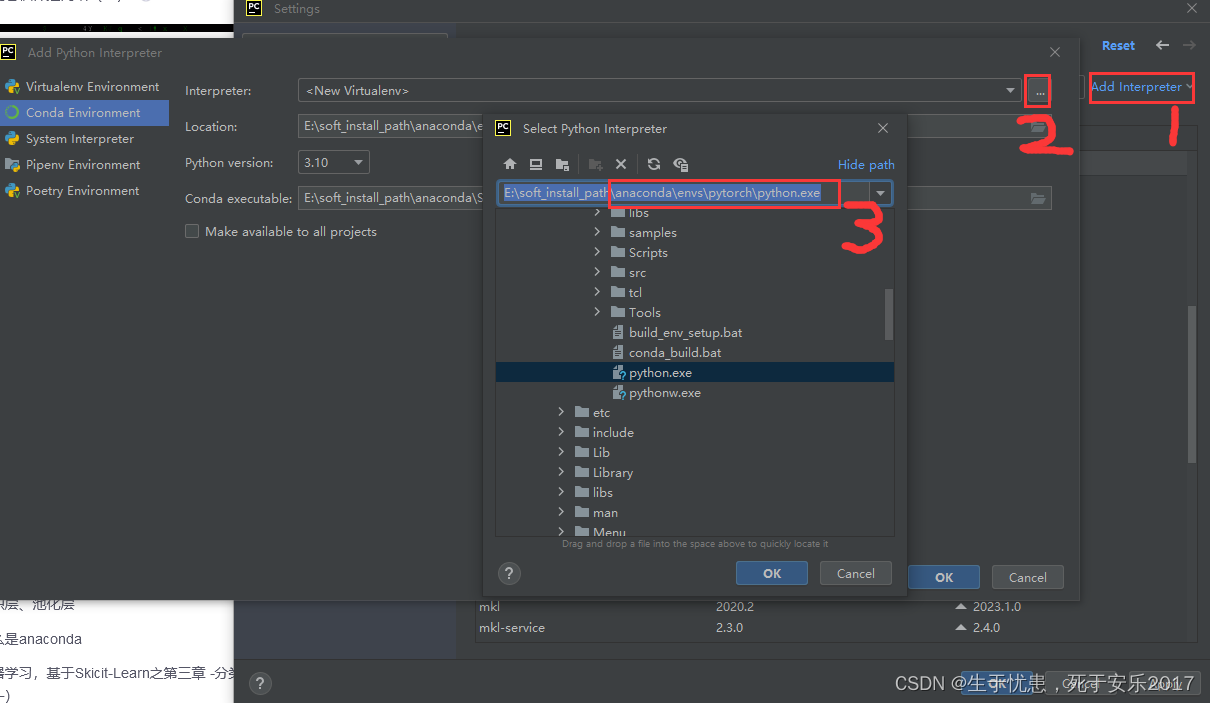Select Poetry Environment in the sidebar
The image size is (1210, 703).
84,191
